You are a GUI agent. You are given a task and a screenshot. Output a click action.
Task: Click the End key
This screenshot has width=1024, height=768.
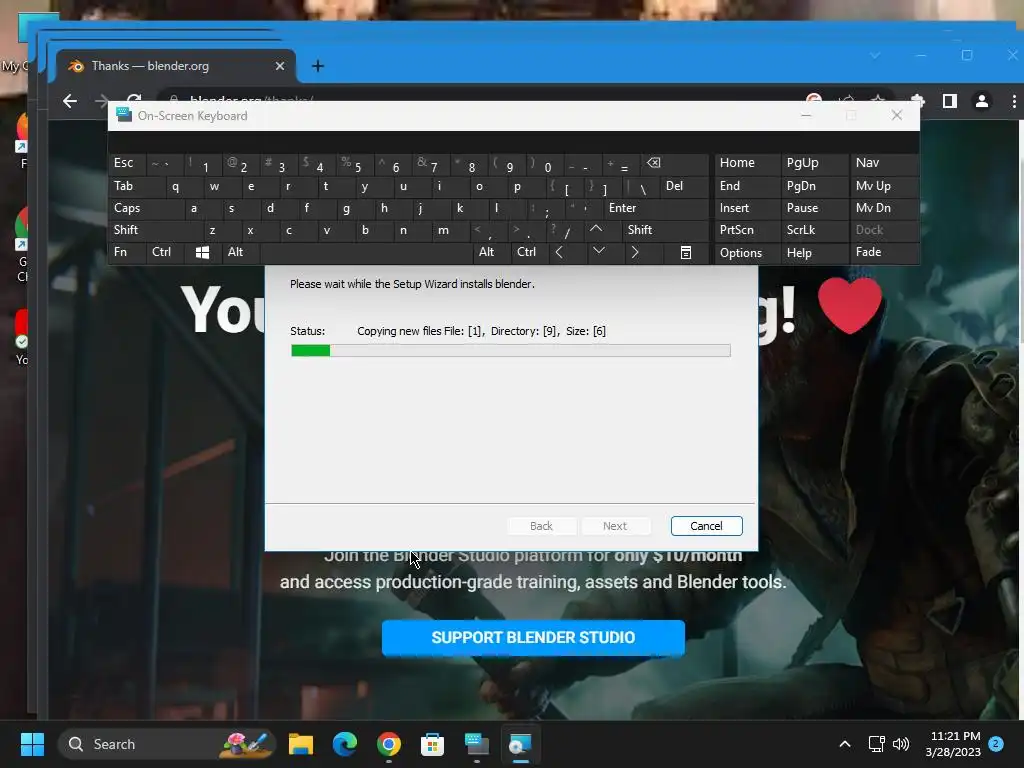(746, 186)
